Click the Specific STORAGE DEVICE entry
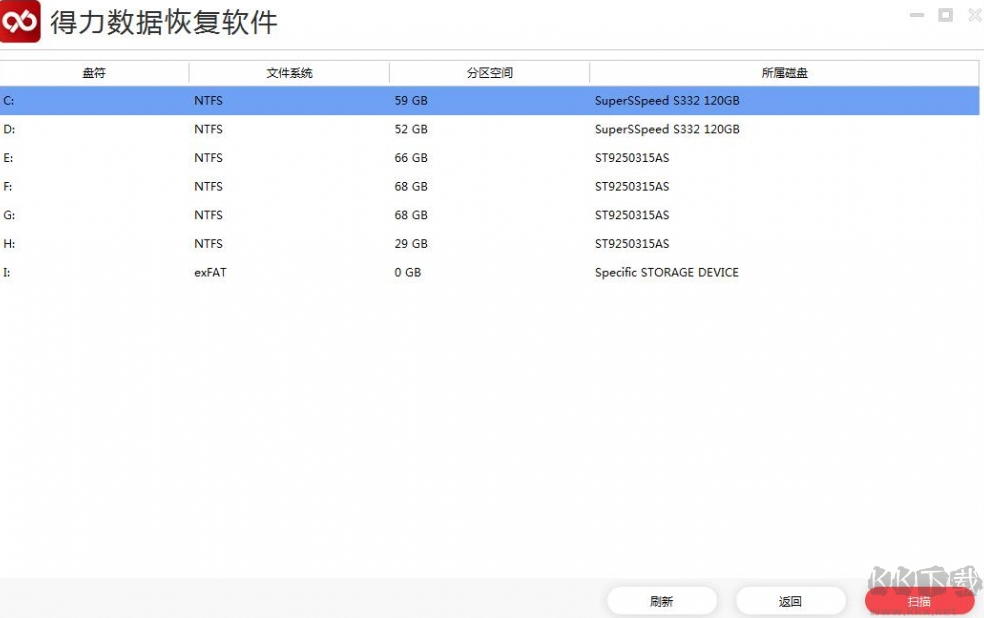984x618 pixels. pyautogui.click(x=666, y=272)
